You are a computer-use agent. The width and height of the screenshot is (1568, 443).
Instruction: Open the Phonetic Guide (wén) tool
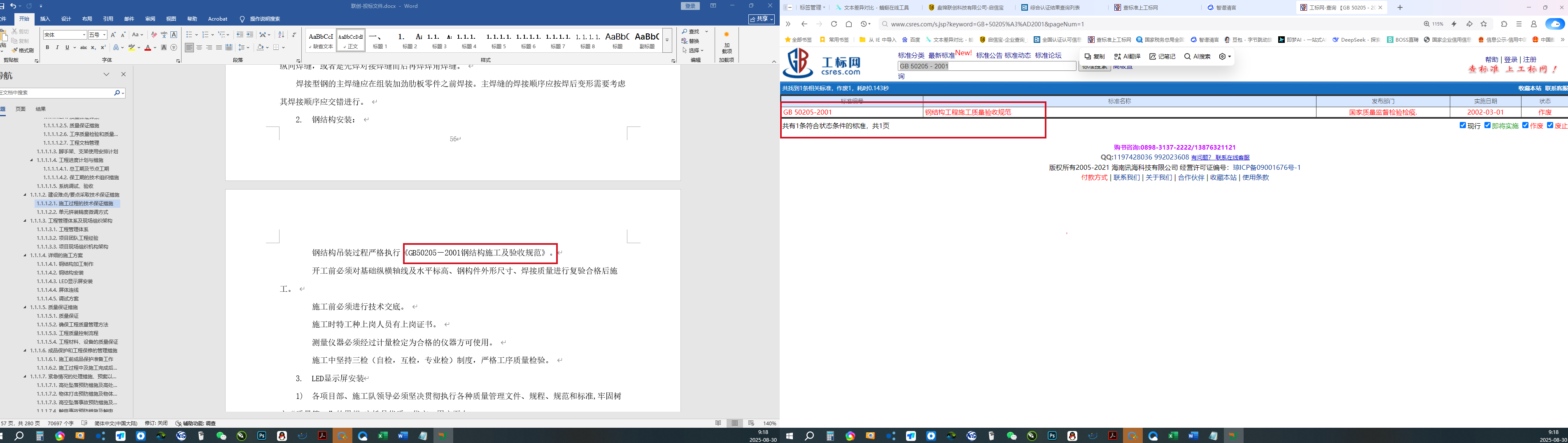[164, 35]
